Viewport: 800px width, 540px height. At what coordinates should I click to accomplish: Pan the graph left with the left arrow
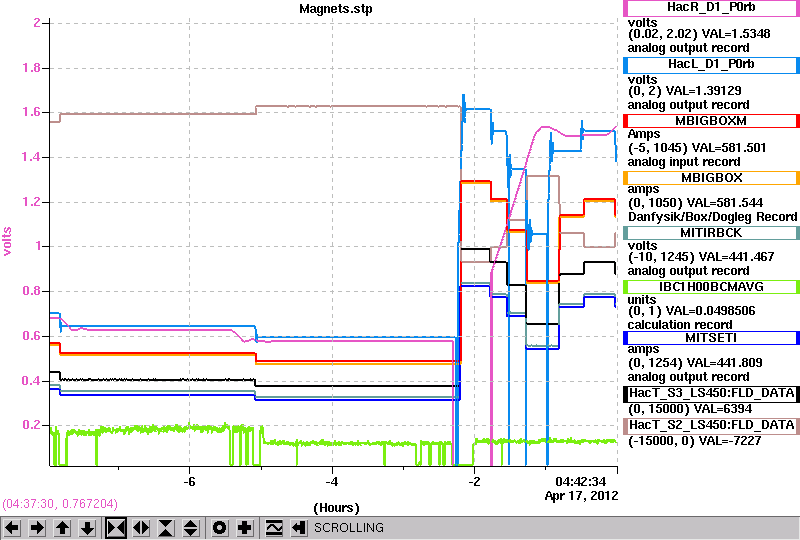tap(12, 528)
